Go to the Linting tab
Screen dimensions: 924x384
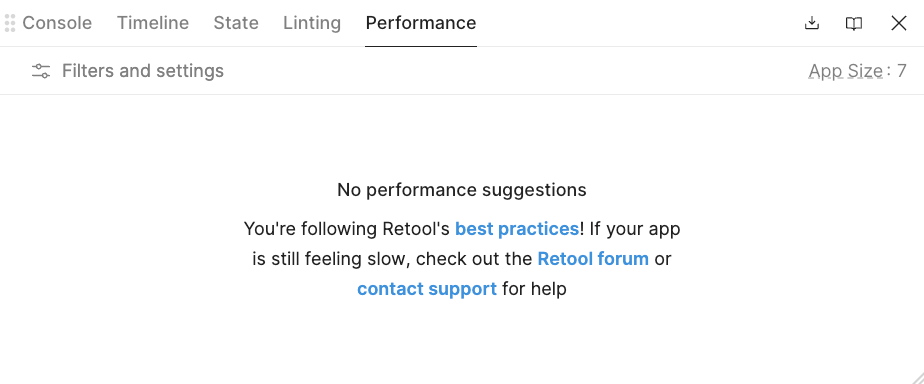pos(312,23)
